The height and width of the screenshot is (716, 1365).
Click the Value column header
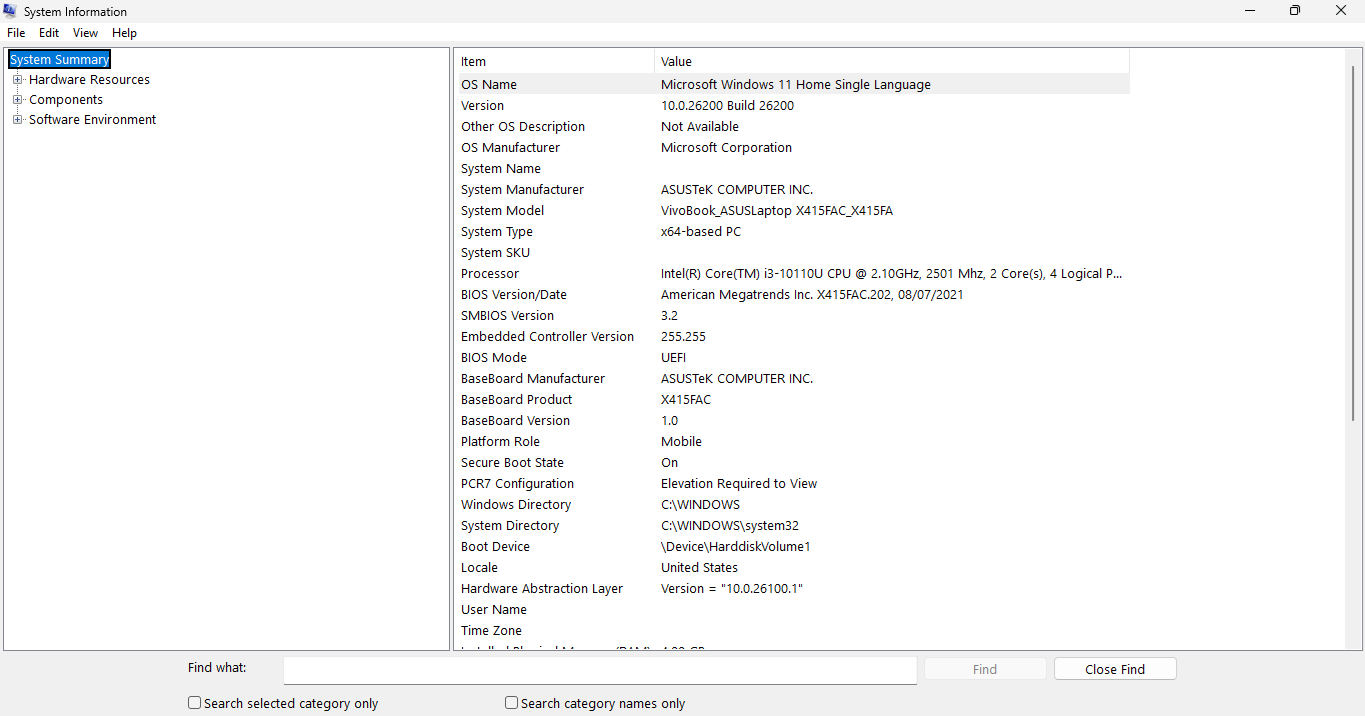pos(892,62)
